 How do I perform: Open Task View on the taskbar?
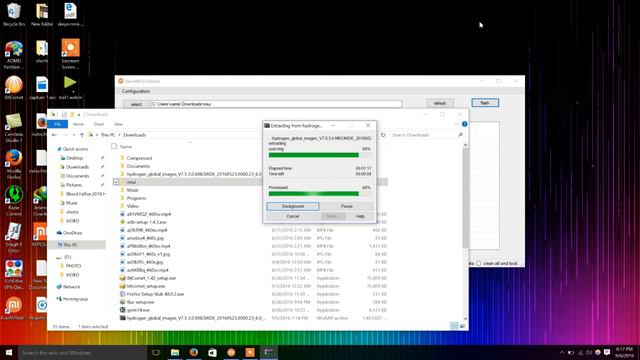click(x=156, y=352)
